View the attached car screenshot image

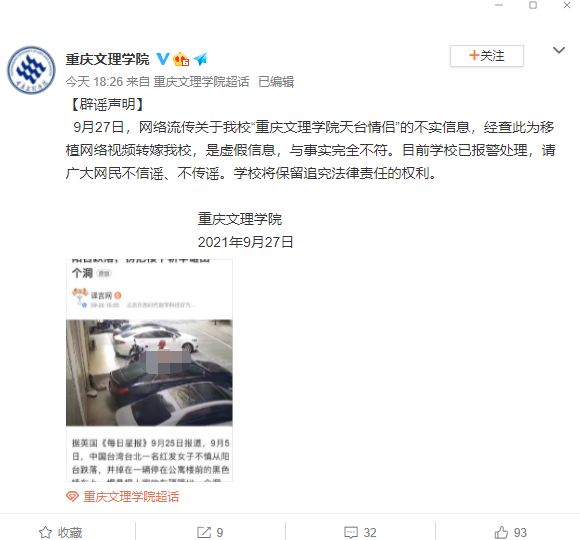(x=149, y=370)
